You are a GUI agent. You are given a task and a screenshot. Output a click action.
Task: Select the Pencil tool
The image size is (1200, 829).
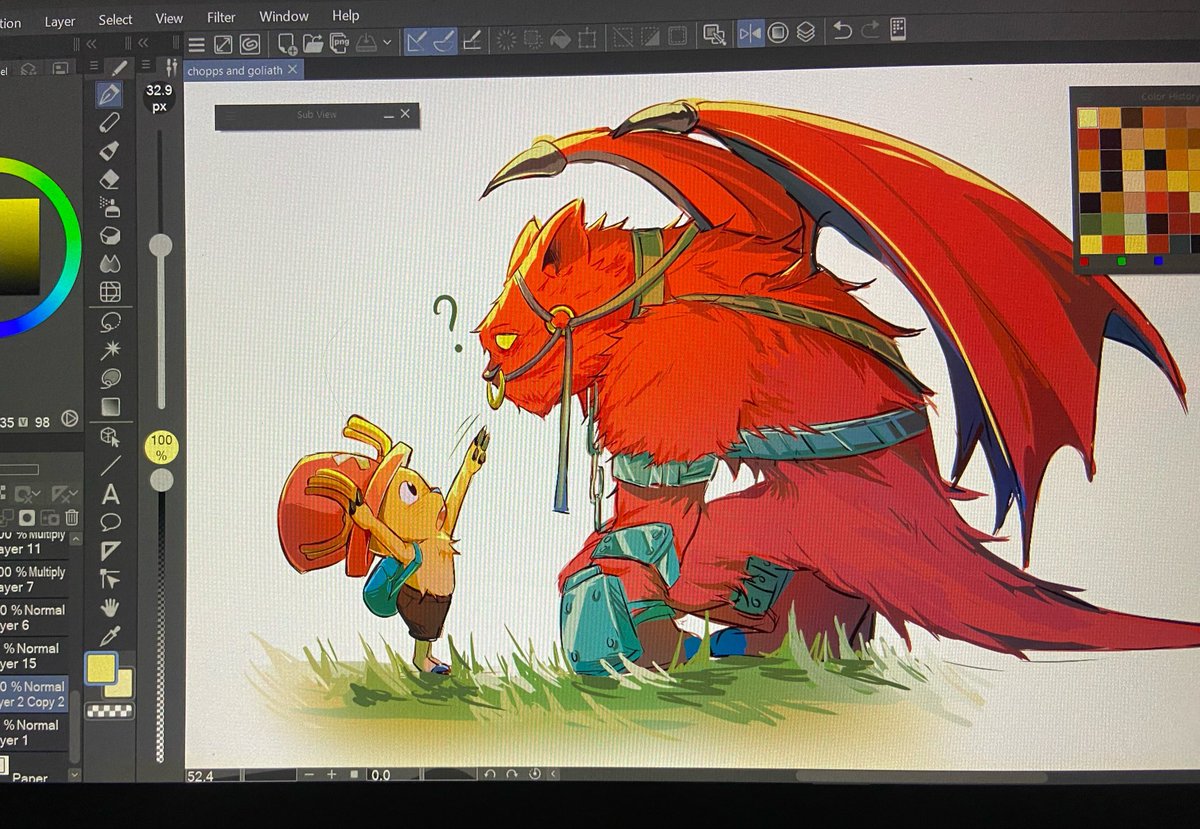[108, 121]
